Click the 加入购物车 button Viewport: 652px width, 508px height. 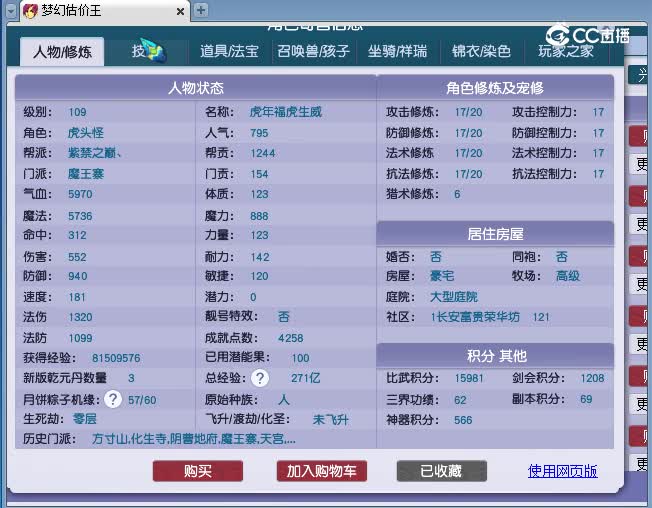pyautogui.click(x=322, y=471)
